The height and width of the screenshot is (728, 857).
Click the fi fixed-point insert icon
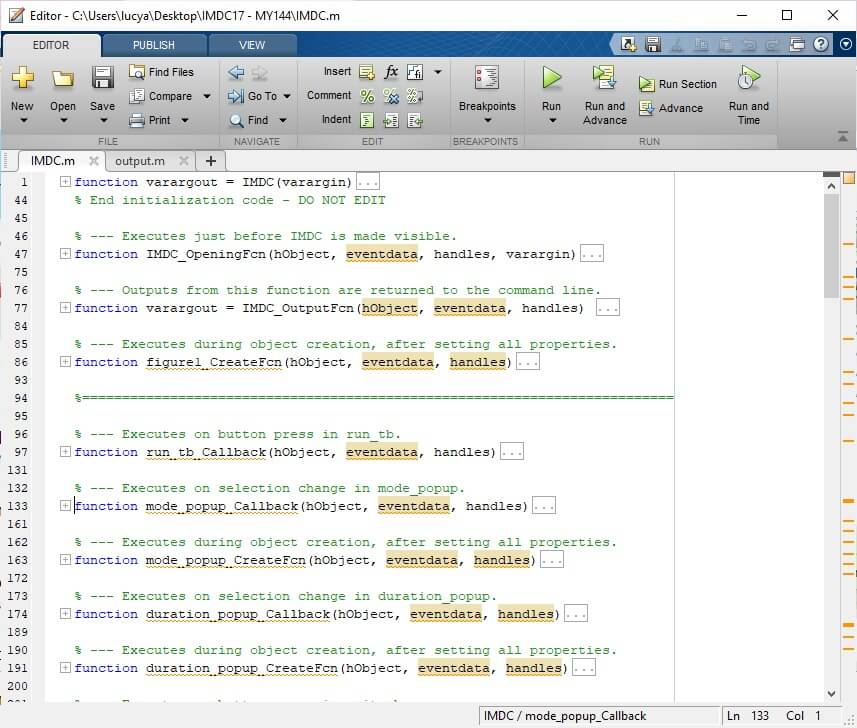point(415,72)
